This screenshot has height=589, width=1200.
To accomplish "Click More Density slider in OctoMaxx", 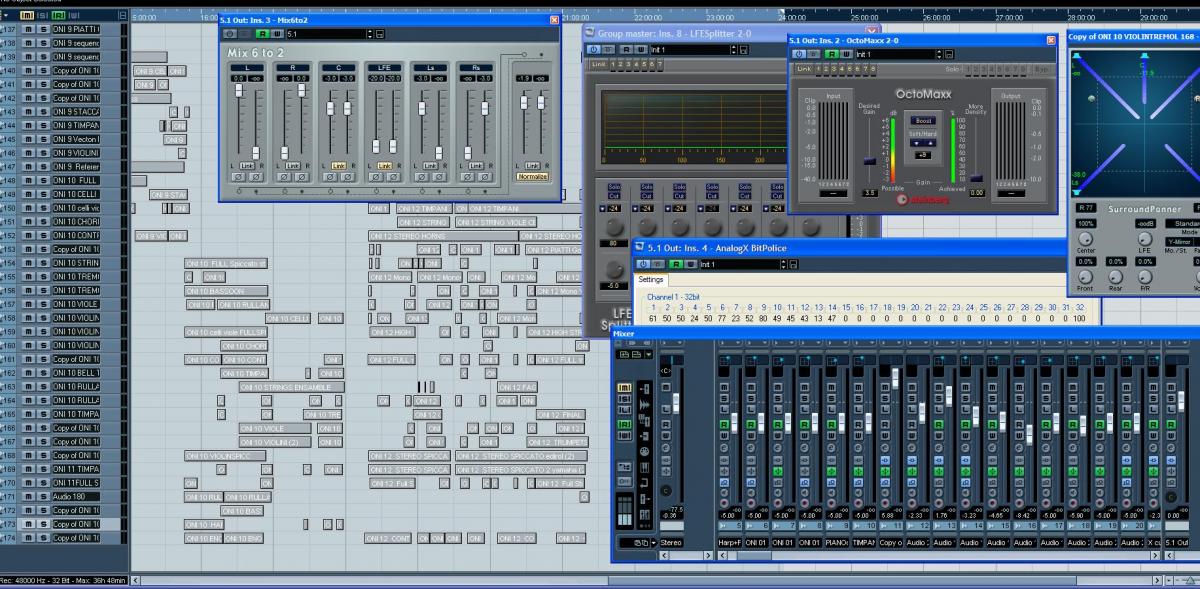I will 976,177.
